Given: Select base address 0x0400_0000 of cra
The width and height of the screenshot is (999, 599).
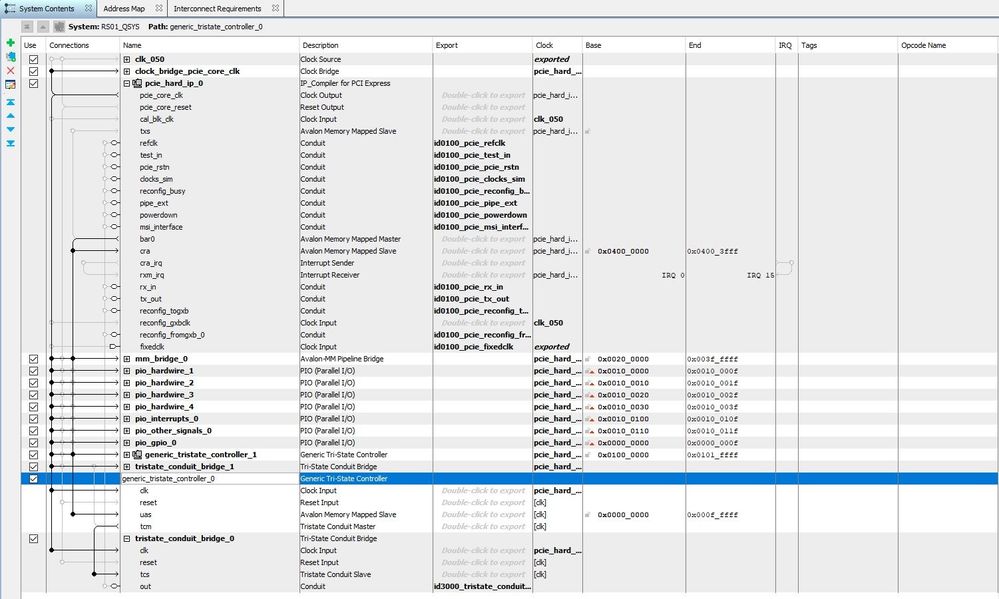Looking at the screenshot, I should 623,251.
